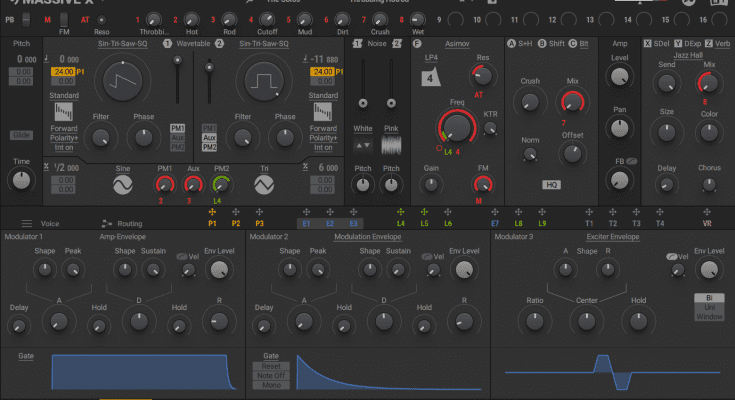Click the Bi mode button in Modulator 3
Screen dimensions: 735x400
click(709, 298)
